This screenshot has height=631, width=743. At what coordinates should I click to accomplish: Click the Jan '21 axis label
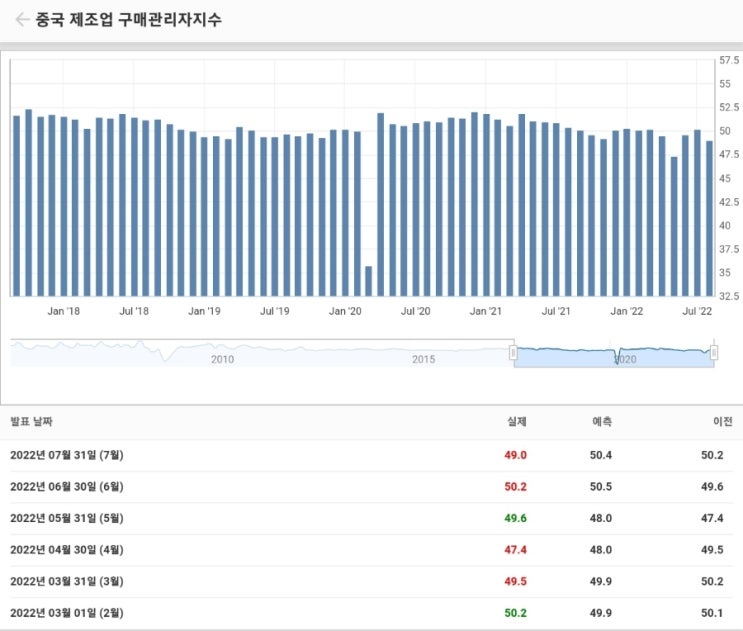(x=486, y=311)
